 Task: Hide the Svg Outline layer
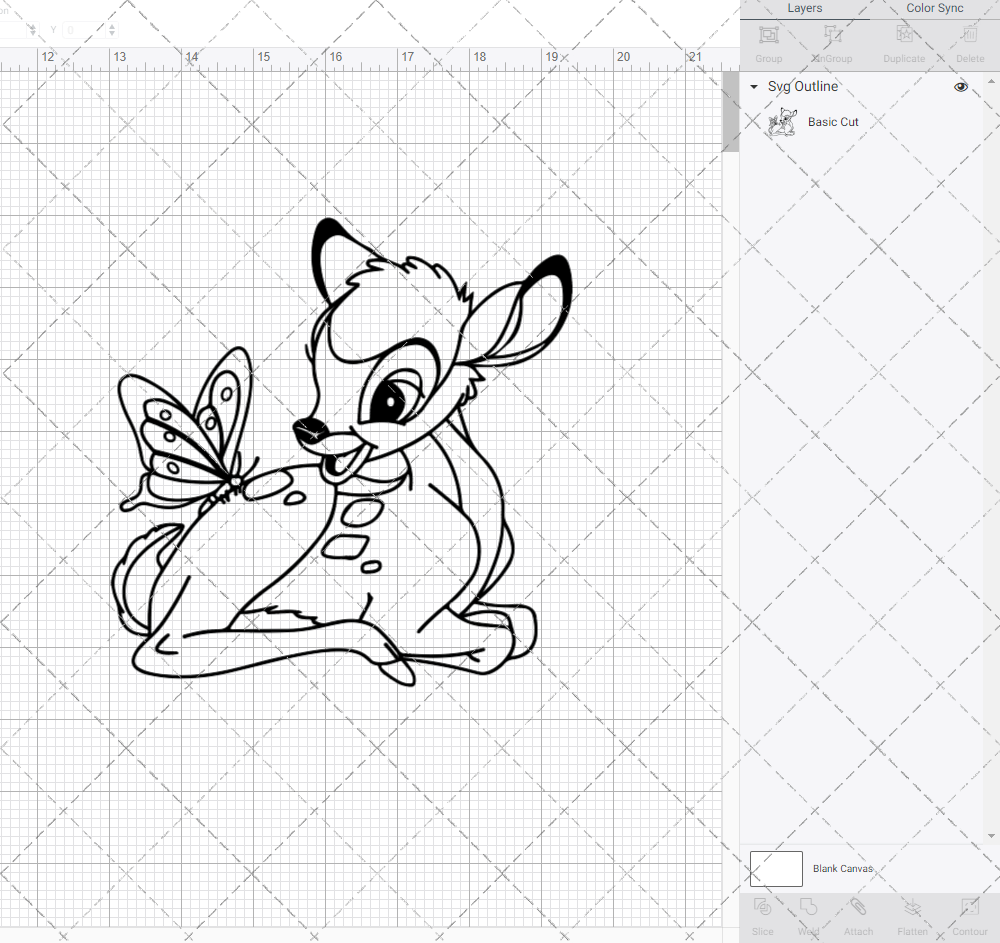click(961, 87)
